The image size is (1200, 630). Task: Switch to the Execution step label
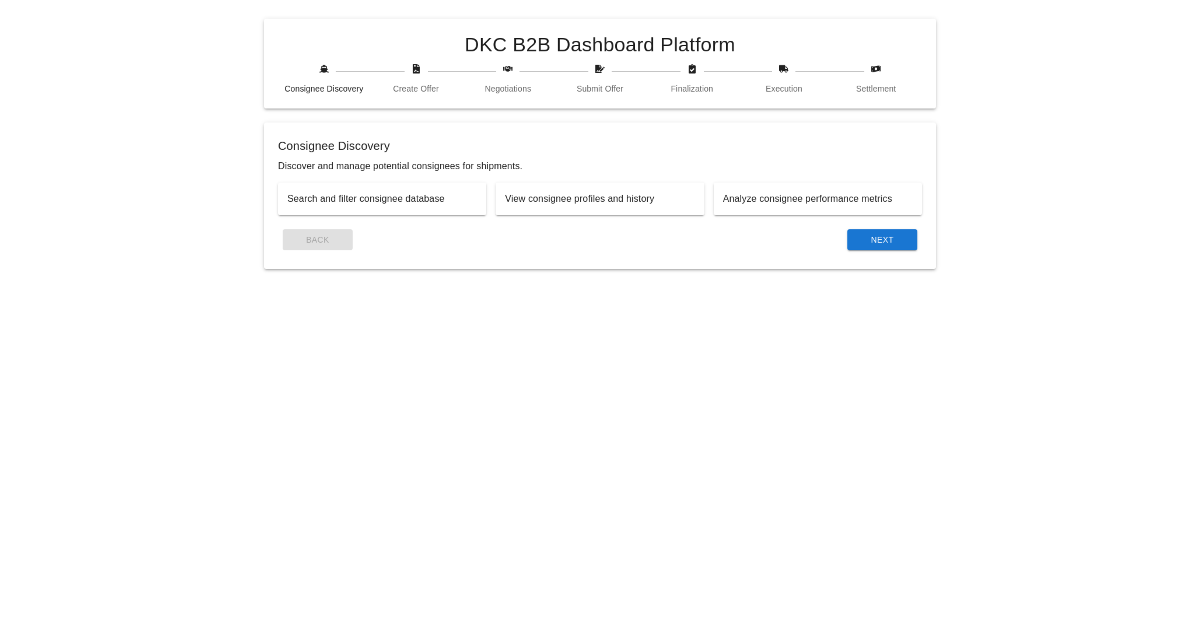point(784,89)
